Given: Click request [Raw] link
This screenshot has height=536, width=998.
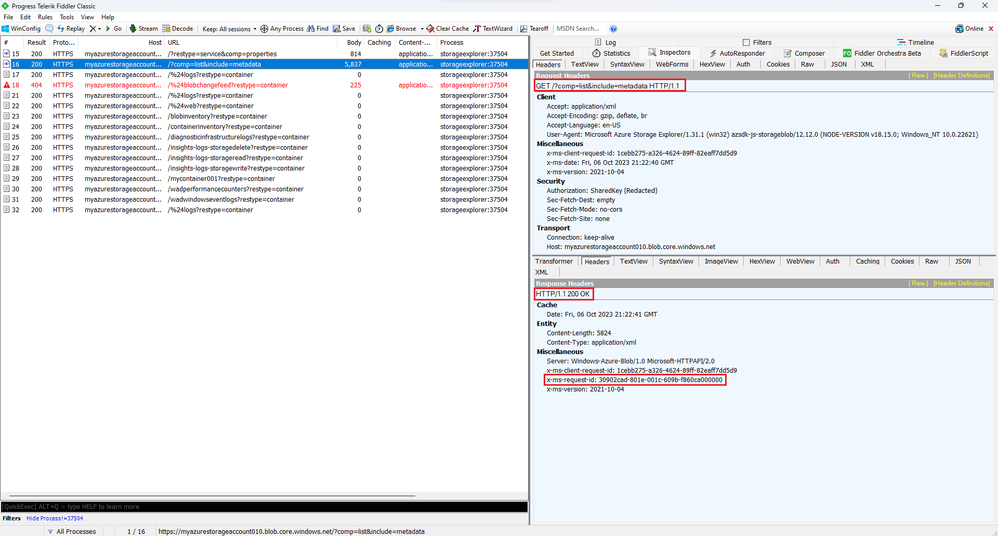Looking at the screenshot, I should [x=918, y=75].
